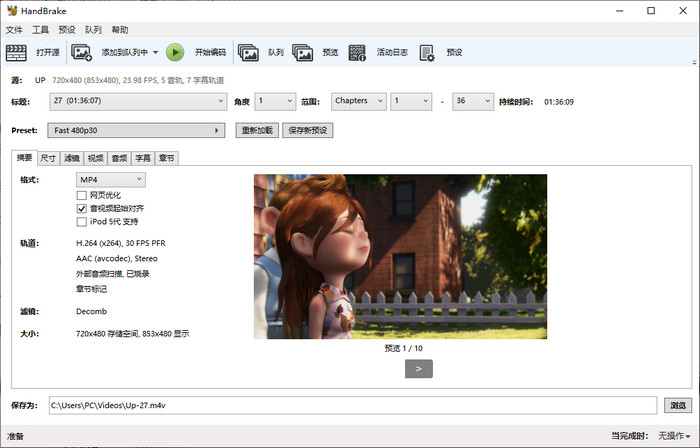Open the 帮助 menu
This screenshot has width=700, height=448.
(x=120, y=30)
